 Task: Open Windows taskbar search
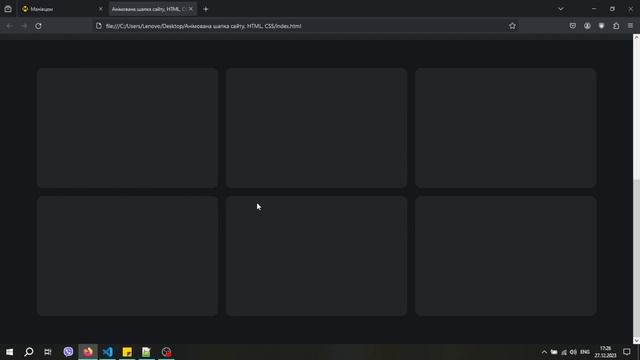click(29, 351)
